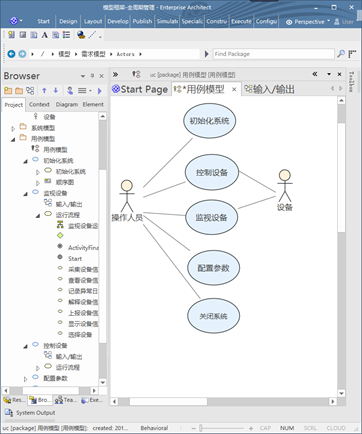Select the 选择设备 tree item

click(80, 335)
